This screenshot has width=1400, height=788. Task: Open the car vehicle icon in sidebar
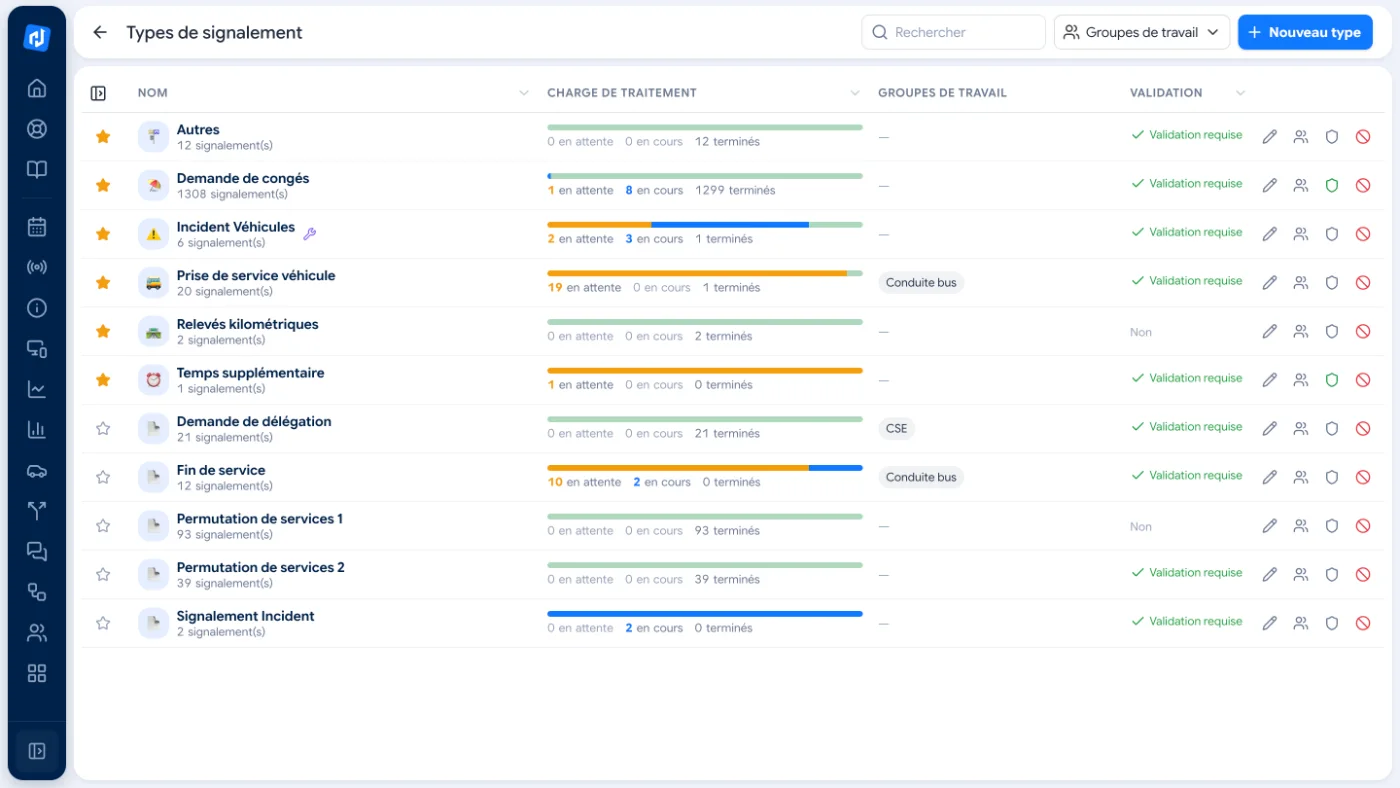(x=37, y=470)
